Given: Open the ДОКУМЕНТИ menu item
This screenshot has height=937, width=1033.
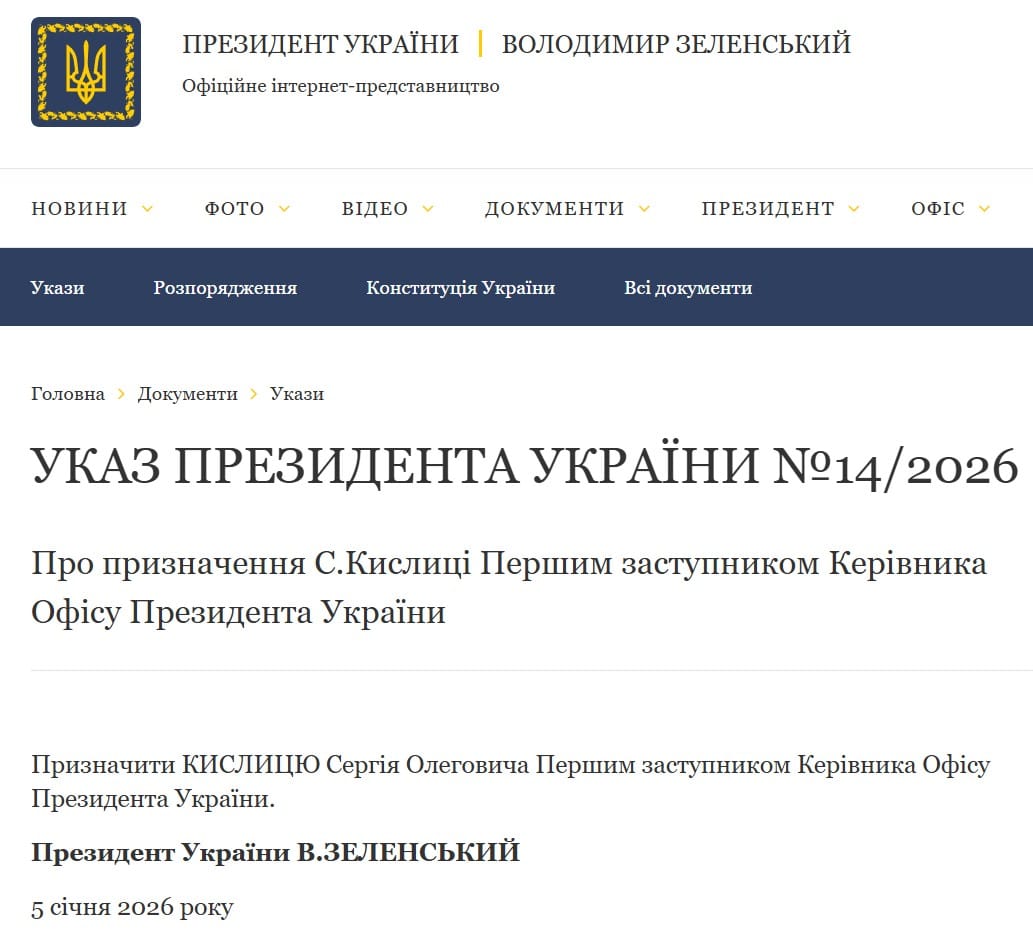Looking at the screenshot, I should (554, 209).
